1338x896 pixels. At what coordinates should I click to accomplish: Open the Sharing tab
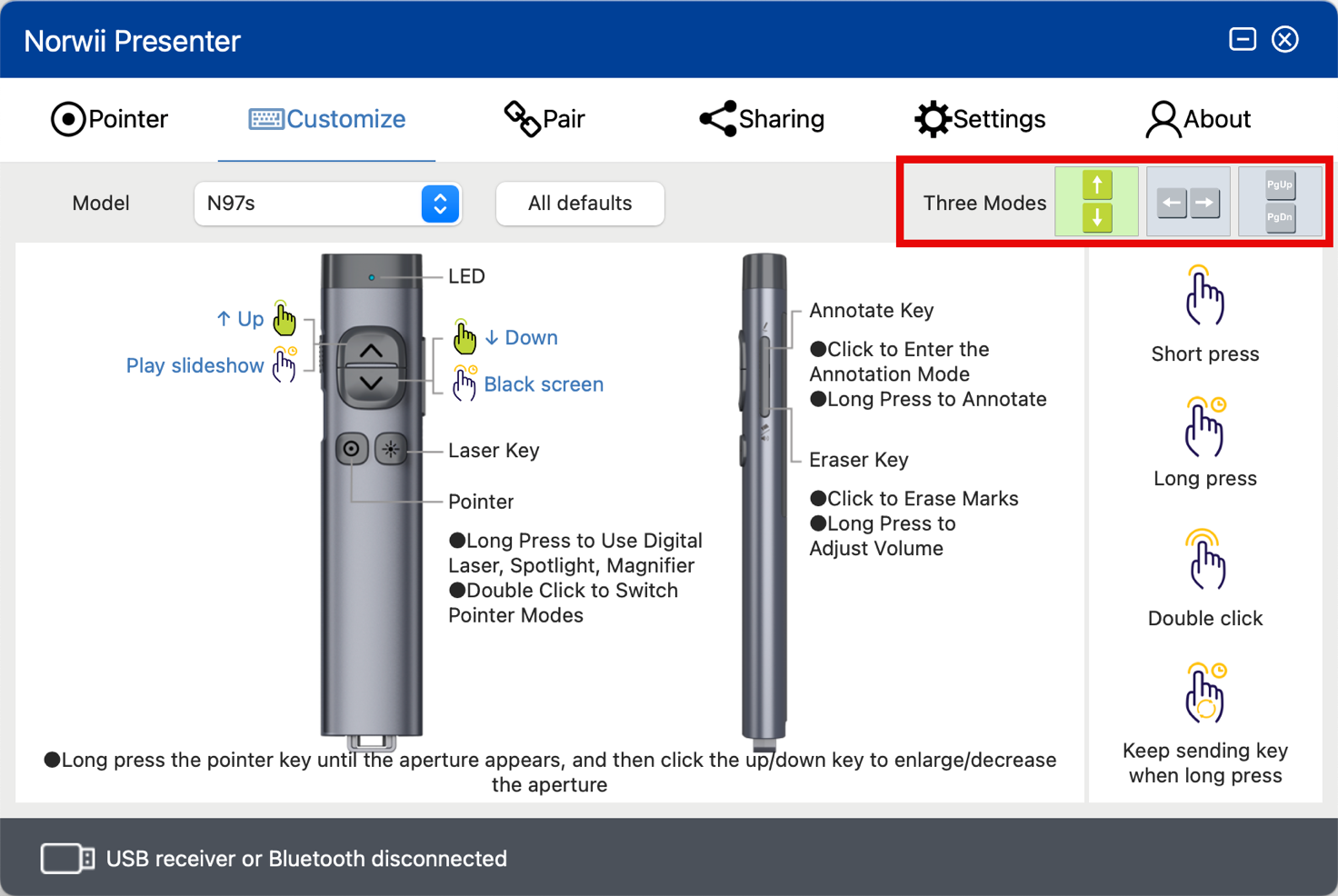[x=762, y=119]
